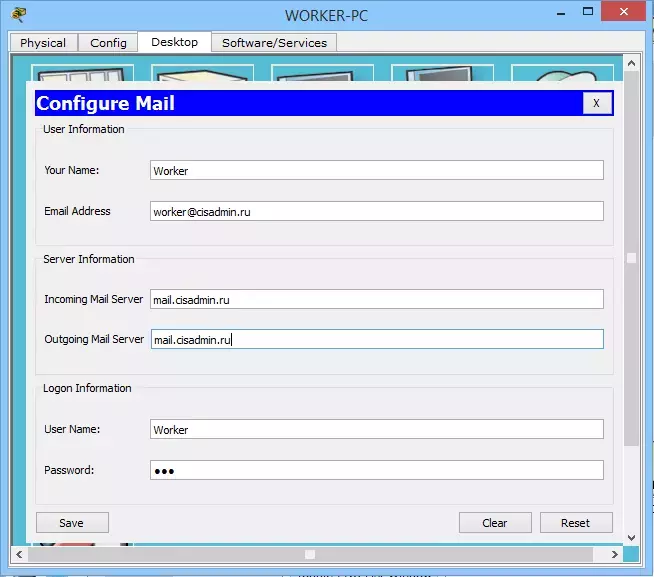
Task: Select the Desktop tab
Action: coord(174,42)
